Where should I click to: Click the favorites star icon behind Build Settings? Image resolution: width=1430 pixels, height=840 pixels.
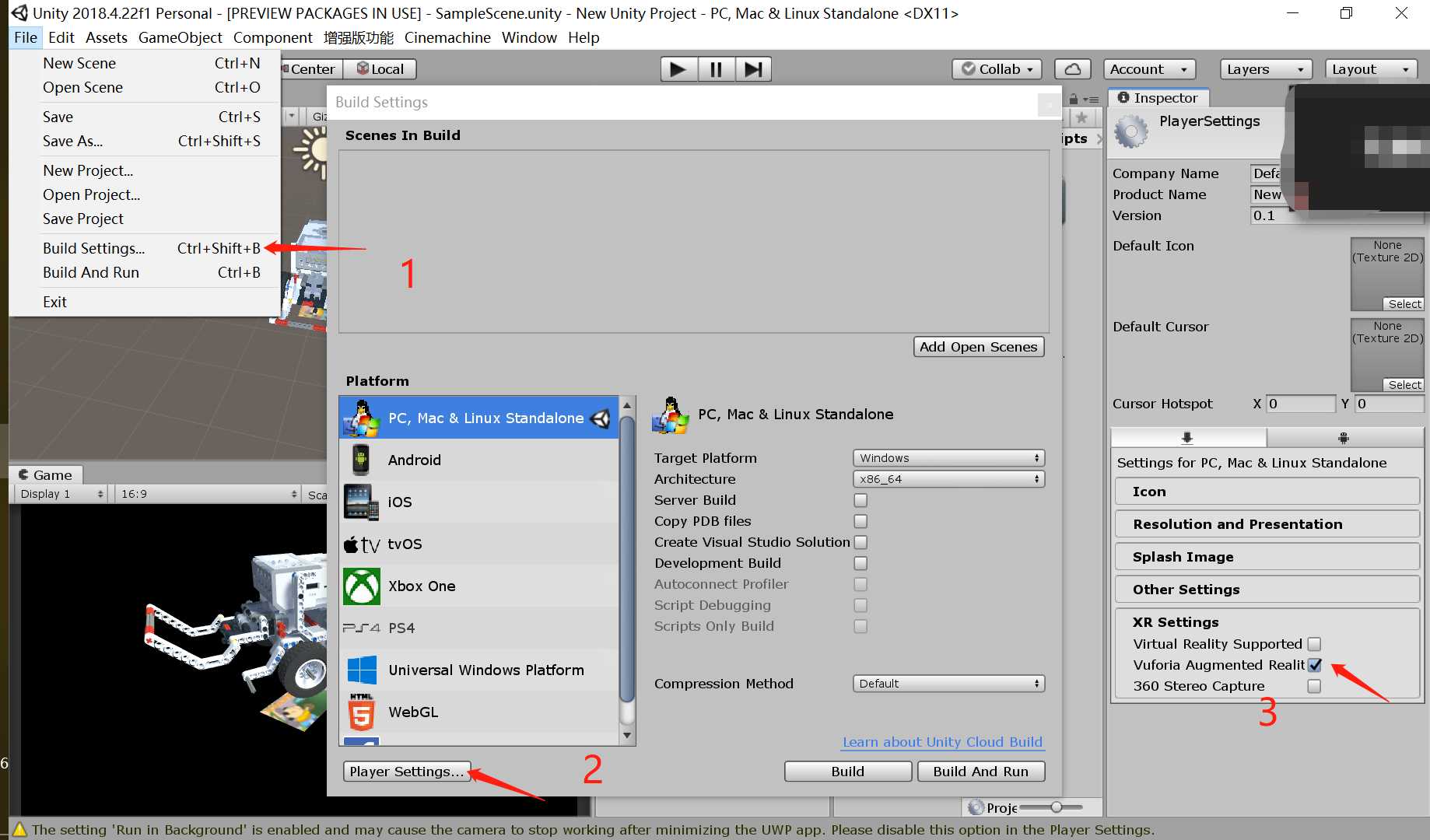point(1081,117)
